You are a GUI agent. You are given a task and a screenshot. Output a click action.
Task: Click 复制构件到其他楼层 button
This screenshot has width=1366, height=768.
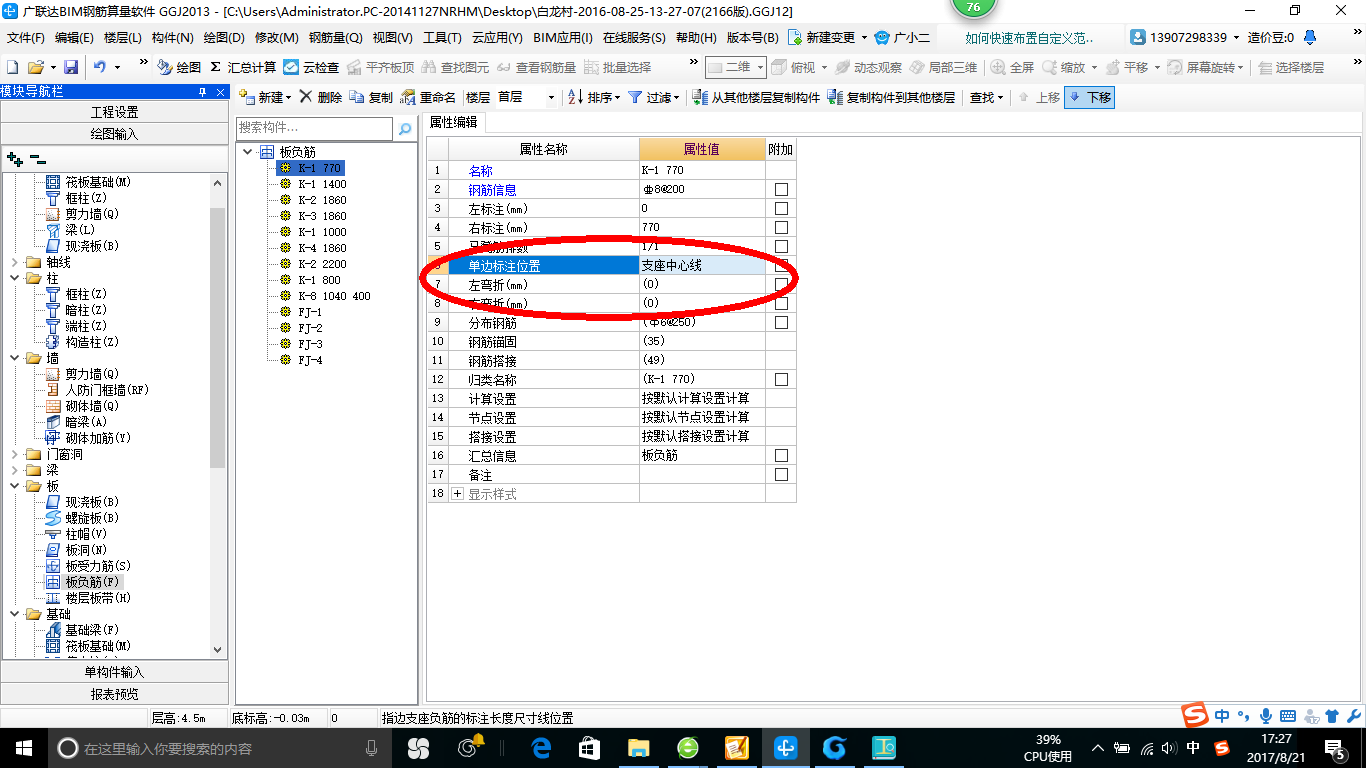(892, 97)
